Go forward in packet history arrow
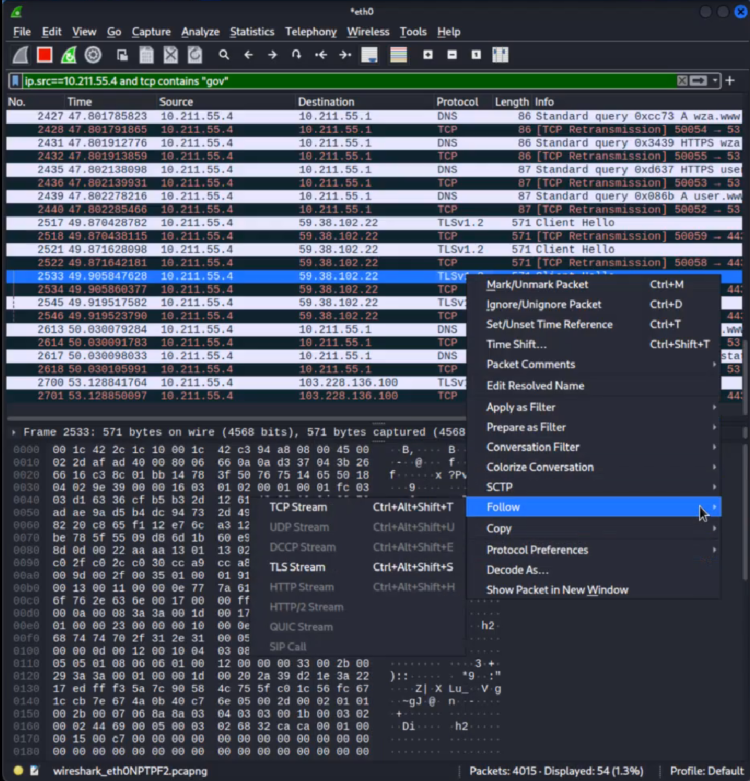Screen dimensions: 750x781 [272, 55]
